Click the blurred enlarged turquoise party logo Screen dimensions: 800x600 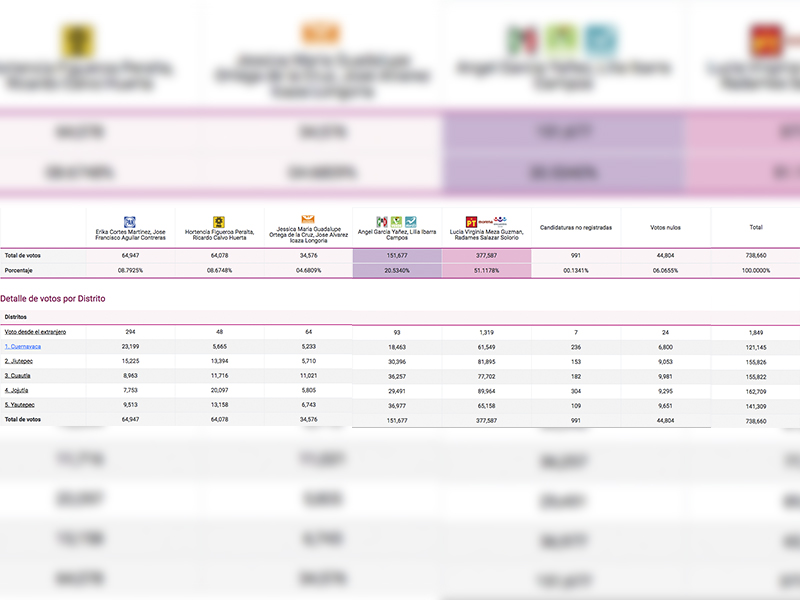tap(601, 40)
